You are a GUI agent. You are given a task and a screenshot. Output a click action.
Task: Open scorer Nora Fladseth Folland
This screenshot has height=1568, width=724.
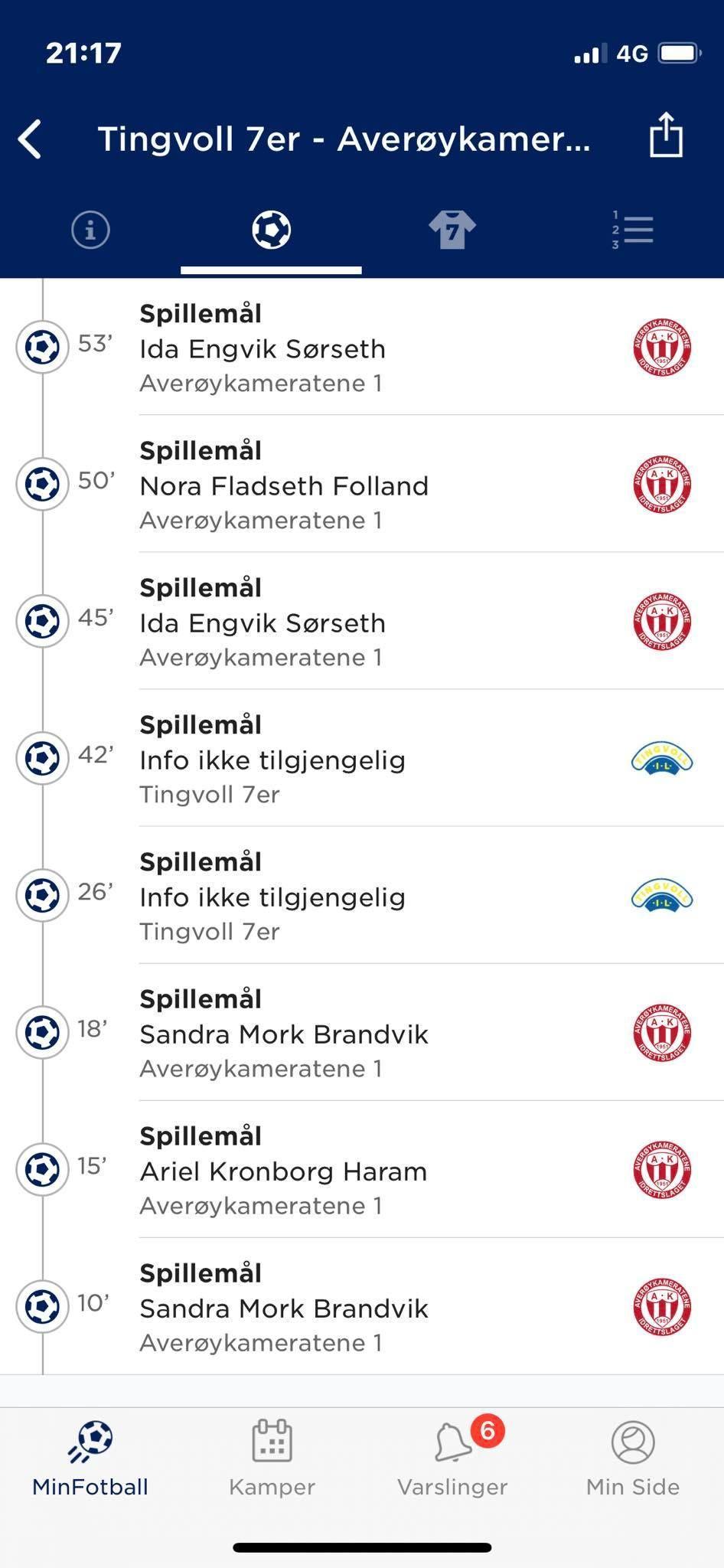coord(284,486)
